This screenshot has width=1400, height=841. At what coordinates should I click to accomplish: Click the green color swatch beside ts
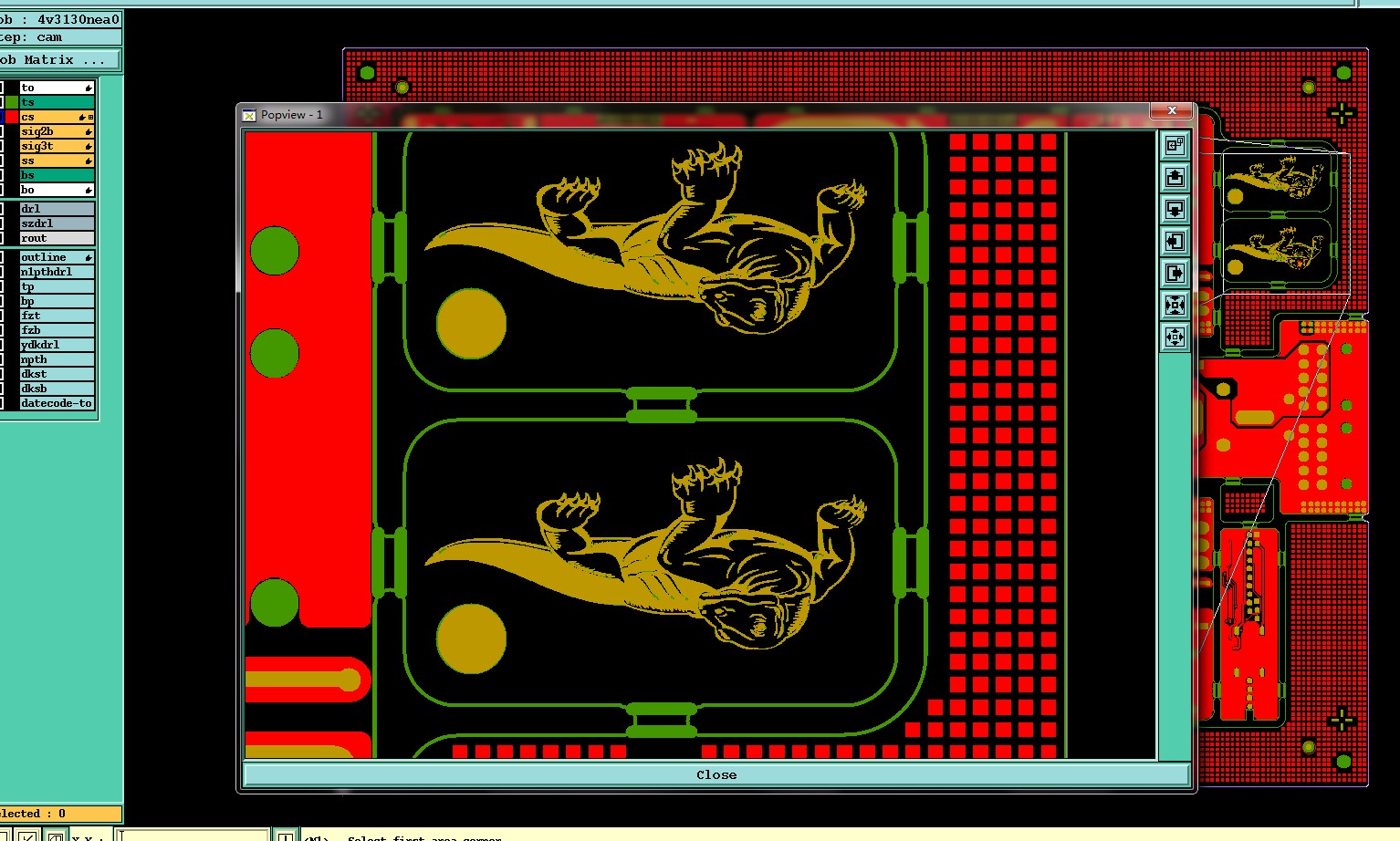pyautogui.click(x=12, y=102)
